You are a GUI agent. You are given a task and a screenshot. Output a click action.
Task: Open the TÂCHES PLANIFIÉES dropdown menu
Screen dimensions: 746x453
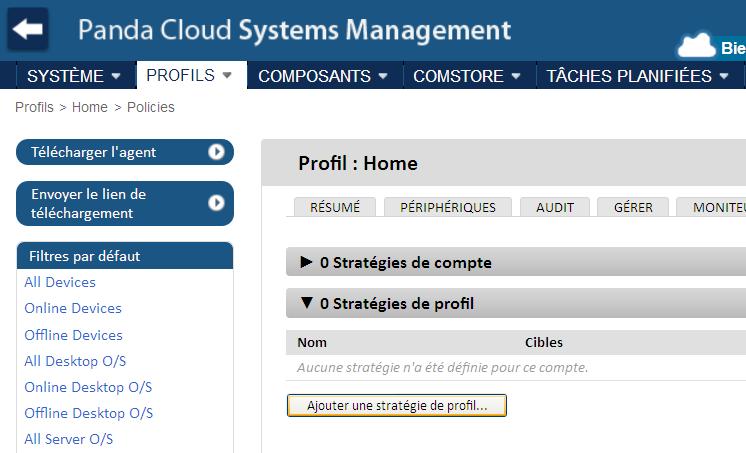(x=638, y=76)
